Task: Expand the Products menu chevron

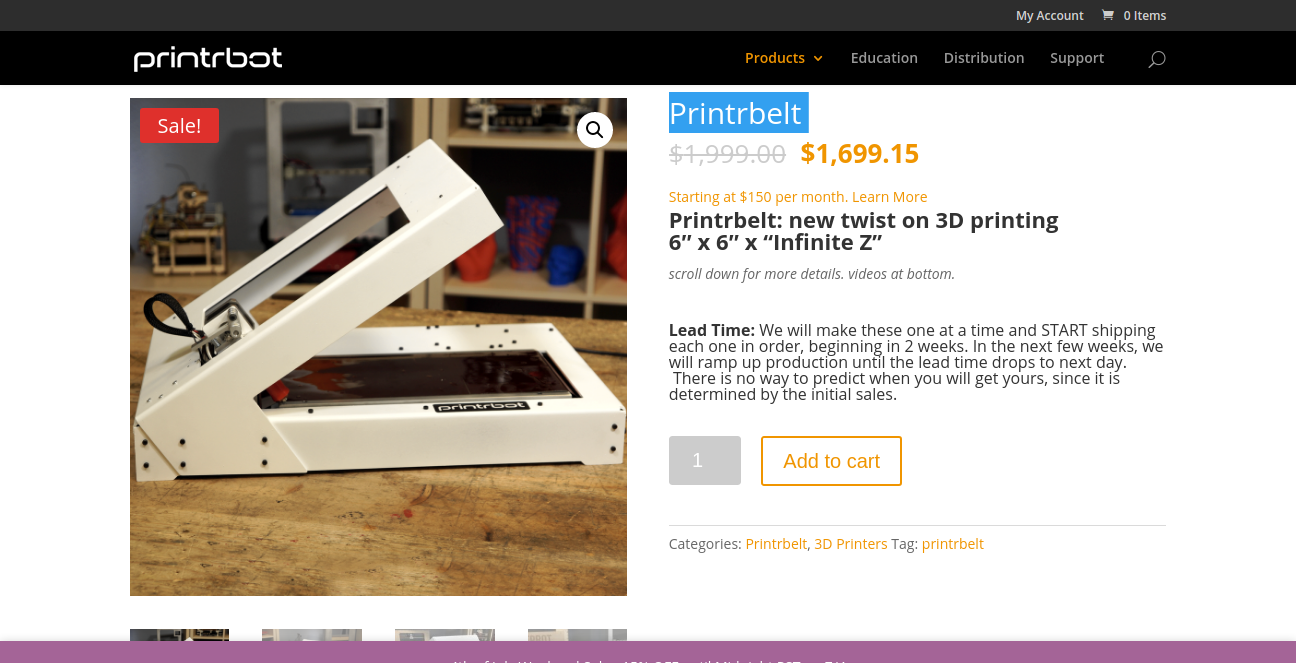Action: pos(818,59)
